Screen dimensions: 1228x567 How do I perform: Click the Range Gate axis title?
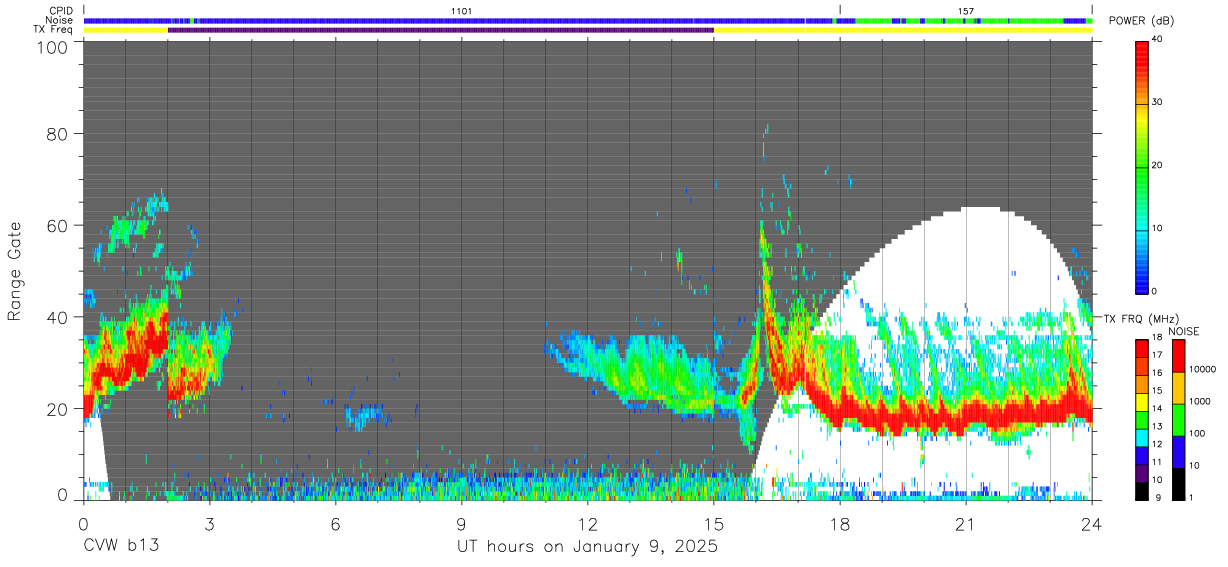coord(15,271)
